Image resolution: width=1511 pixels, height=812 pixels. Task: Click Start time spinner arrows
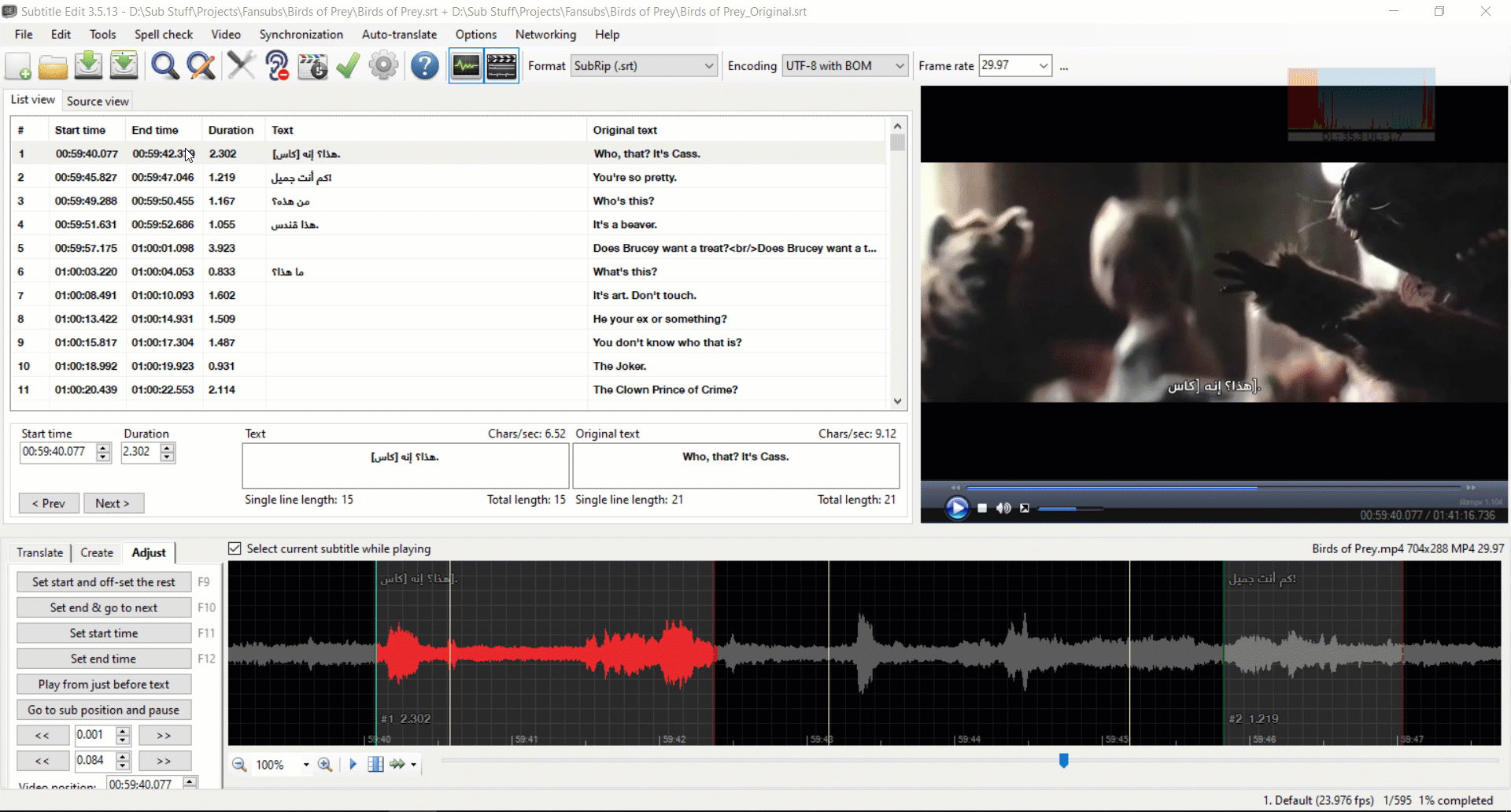pyautogui.click(x=103, y=452)
